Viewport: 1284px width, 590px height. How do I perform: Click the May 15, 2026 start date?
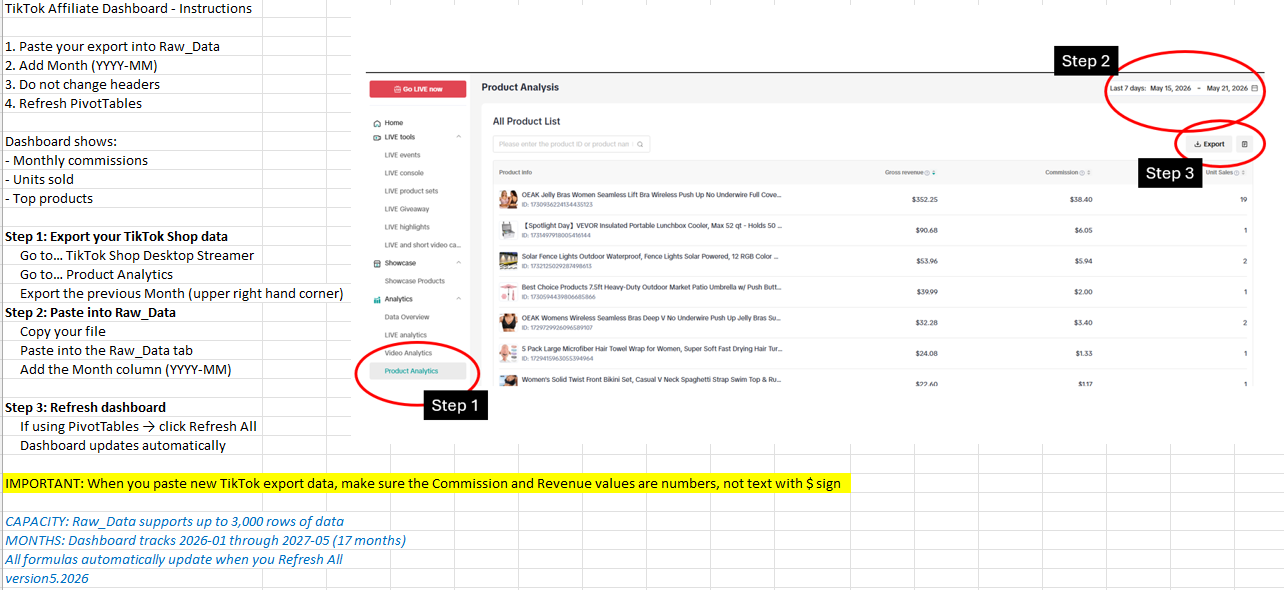[x=1170, y=88]
